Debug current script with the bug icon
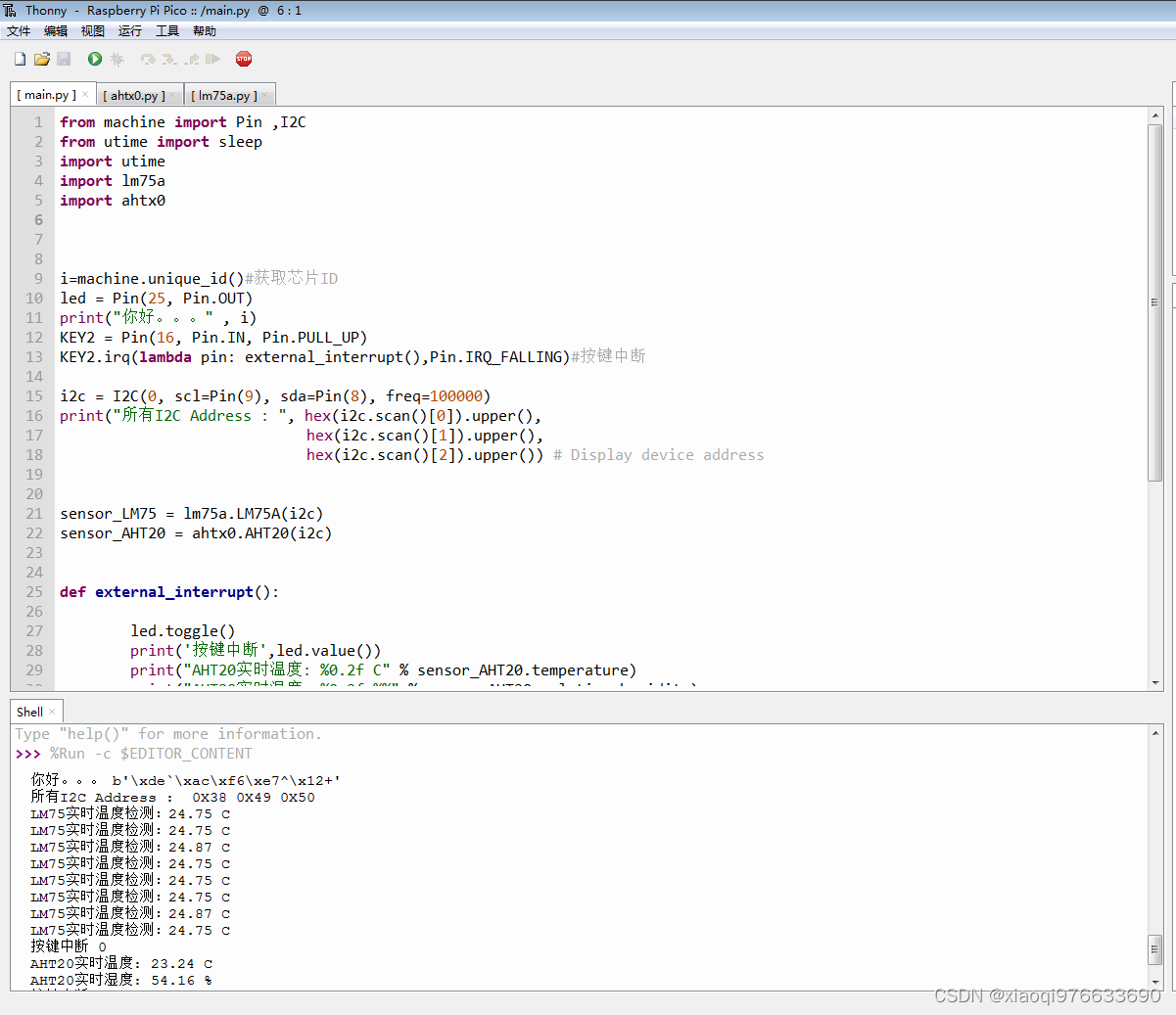The width and height of the screenshot is (1176, 1015). tap(118, 59)
